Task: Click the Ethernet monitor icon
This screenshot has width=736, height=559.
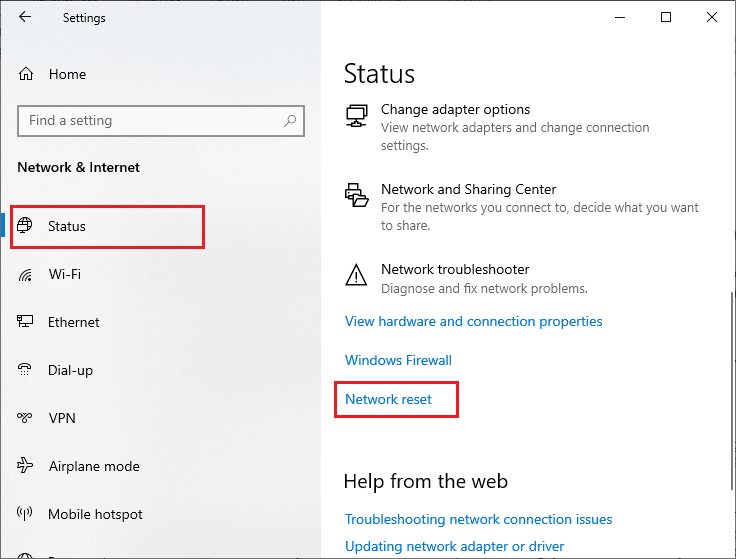Action: click(25, 322)
